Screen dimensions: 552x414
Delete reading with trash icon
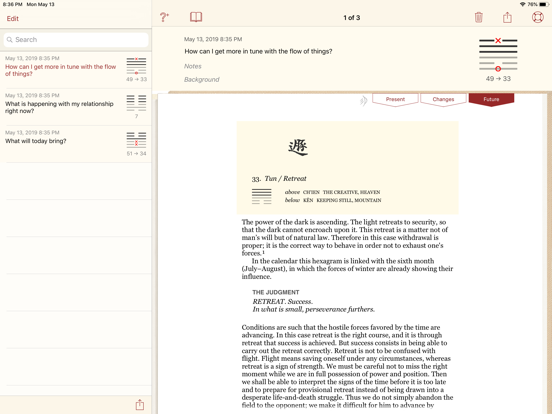[x=478, y=17]
